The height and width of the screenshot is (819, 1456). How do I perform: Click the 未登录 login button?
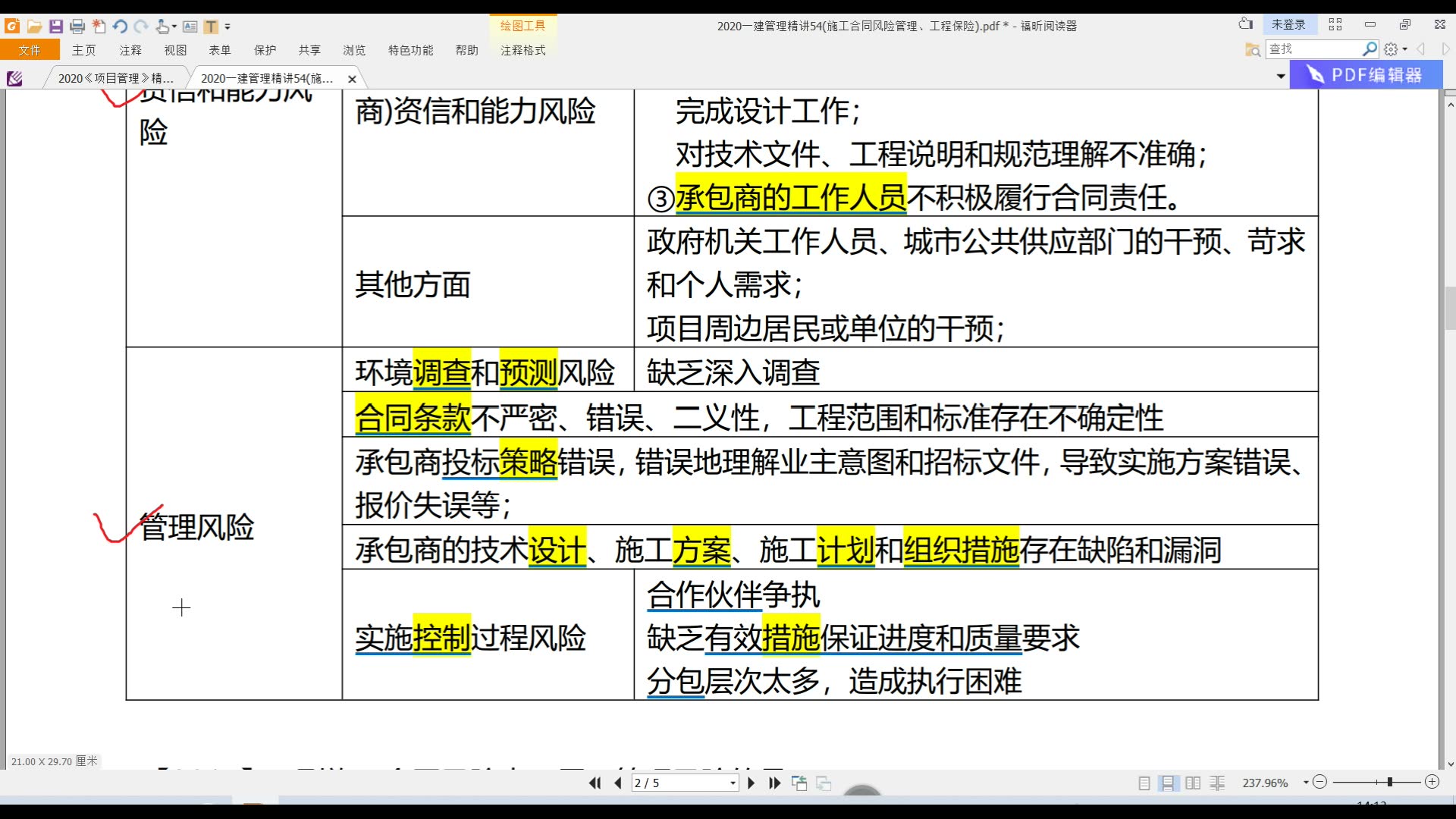point(1288,25)
